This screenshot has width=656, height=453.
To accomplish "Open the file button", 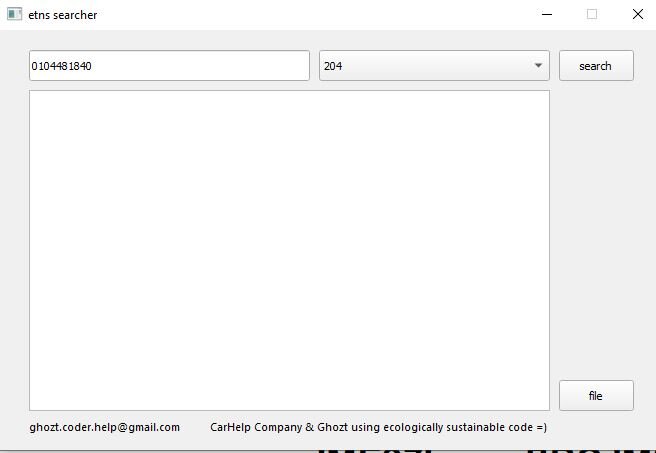I will (596, 395).
